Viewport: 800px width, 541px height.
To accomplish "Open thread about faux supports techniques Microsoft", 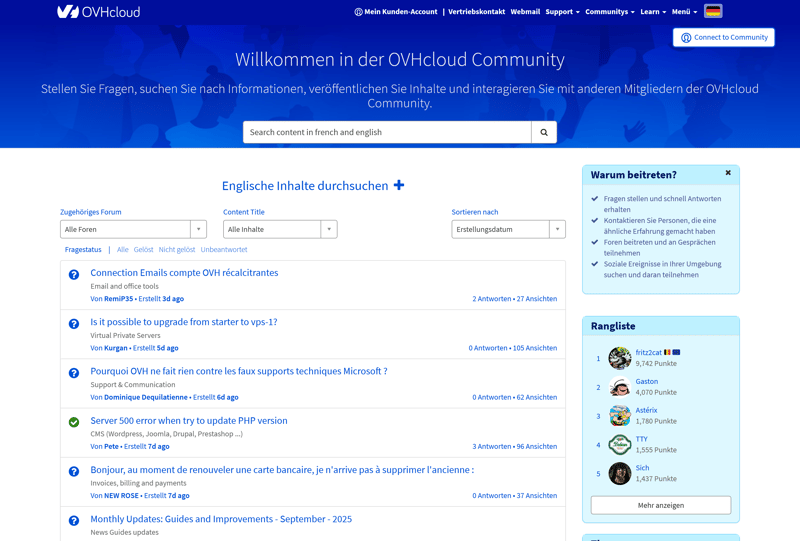I will click(x=239, y=371).
